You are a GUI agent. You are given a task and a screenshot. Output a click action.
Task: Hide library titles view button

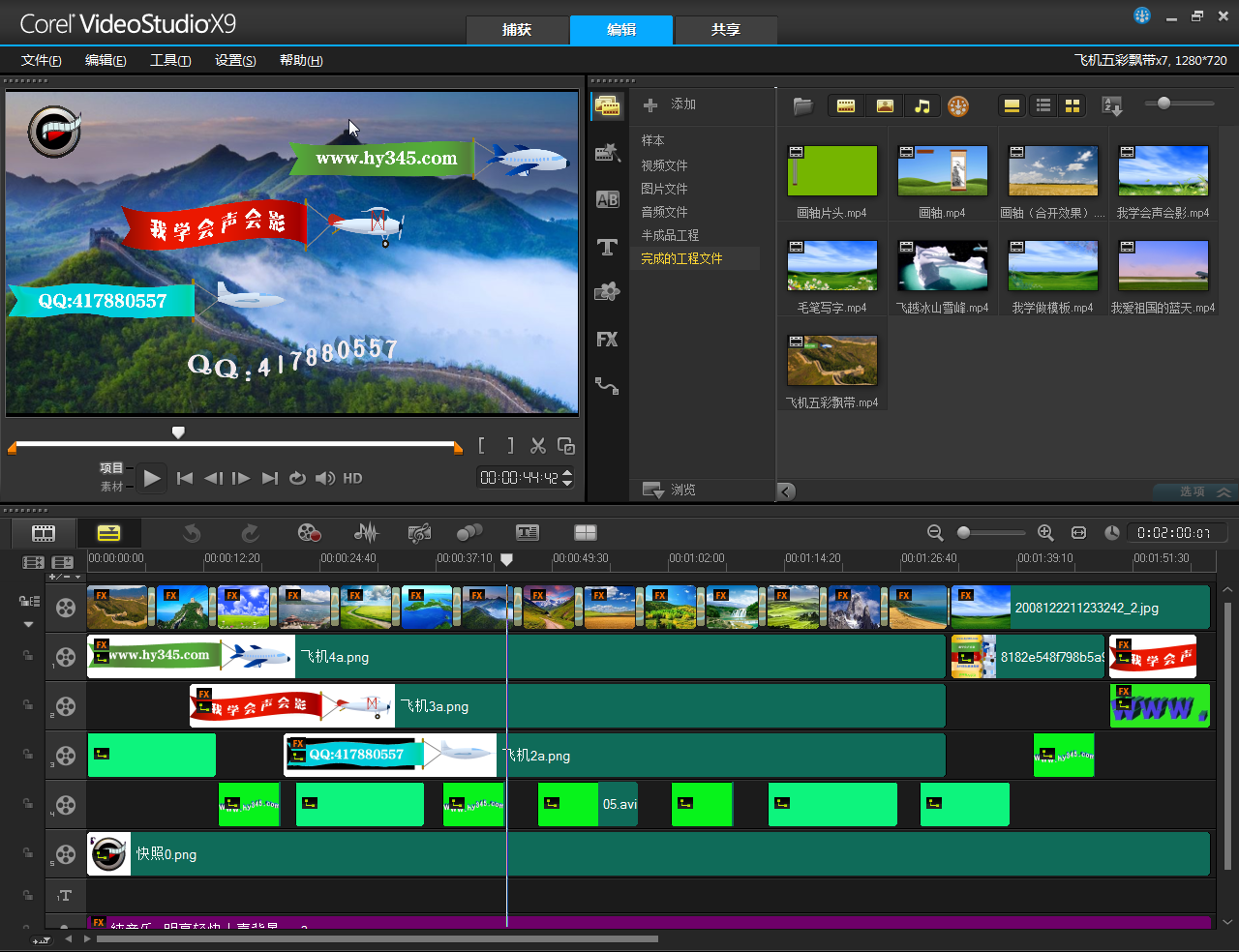[1012, 106]
